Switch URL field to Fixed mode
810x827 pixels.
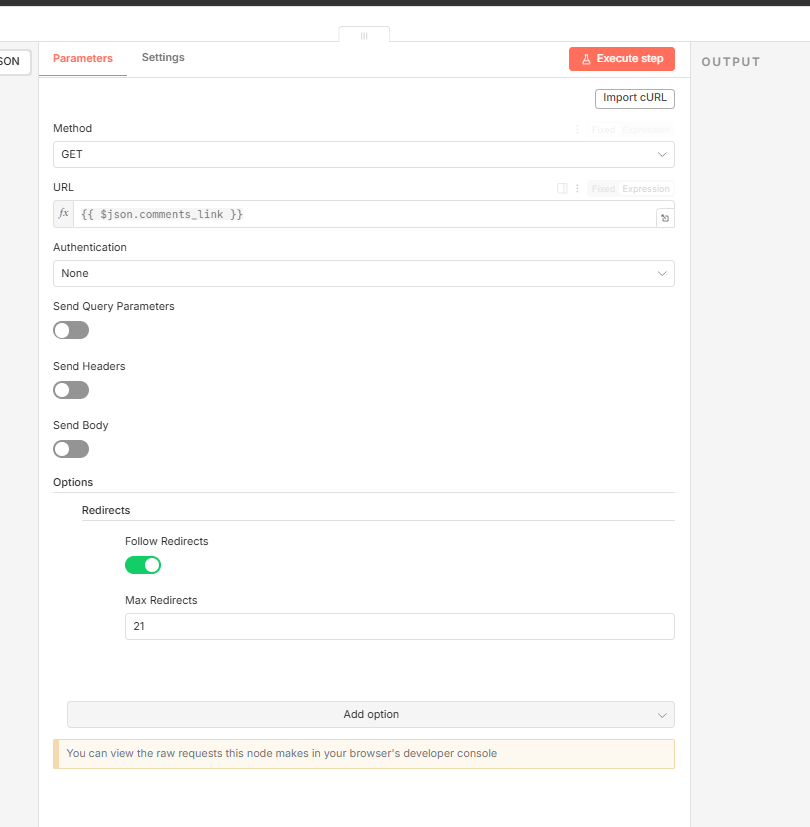(603, 189)
